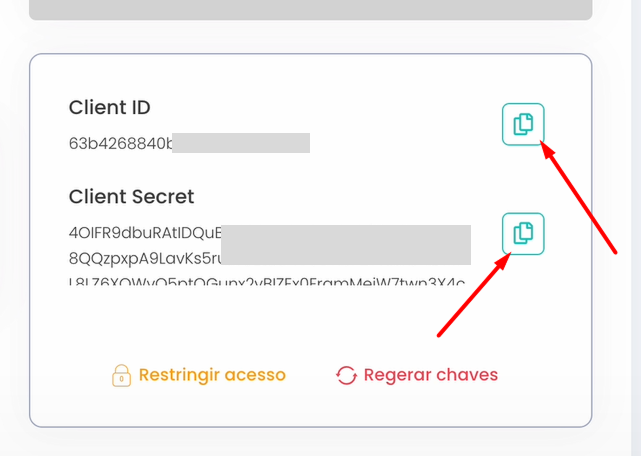Click the Client ID heading
Image resolution: width=641 pixels, height=456 pixels.
coord(109,108)
